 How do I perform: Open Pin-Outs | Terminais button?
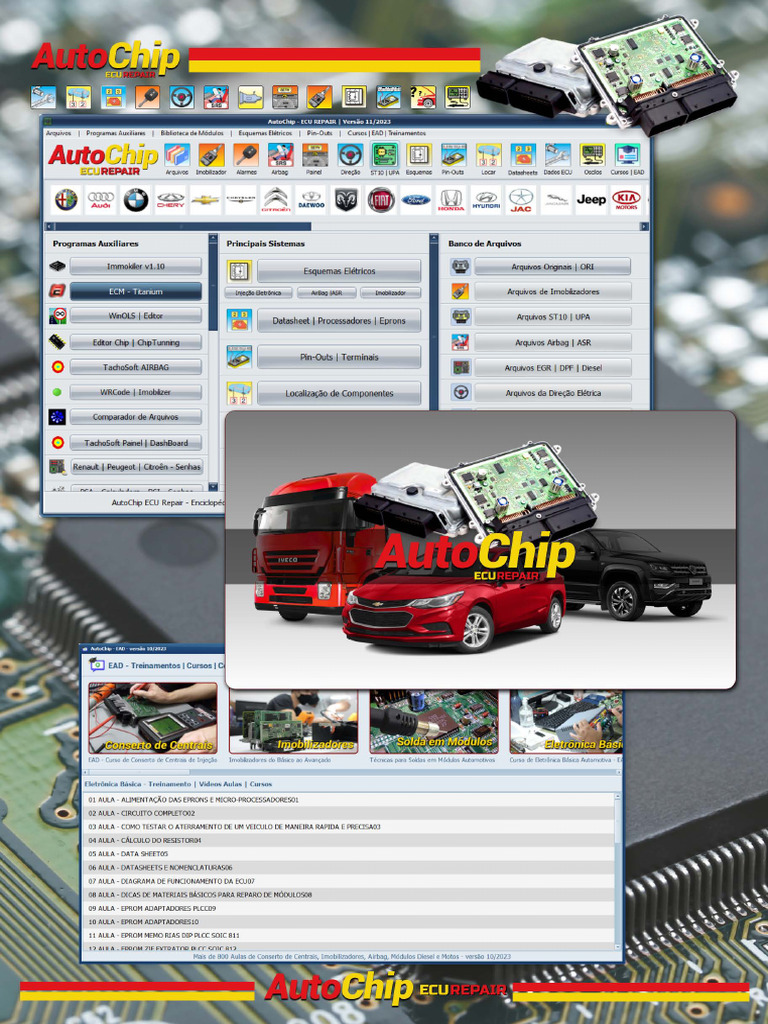pos(339,357)
